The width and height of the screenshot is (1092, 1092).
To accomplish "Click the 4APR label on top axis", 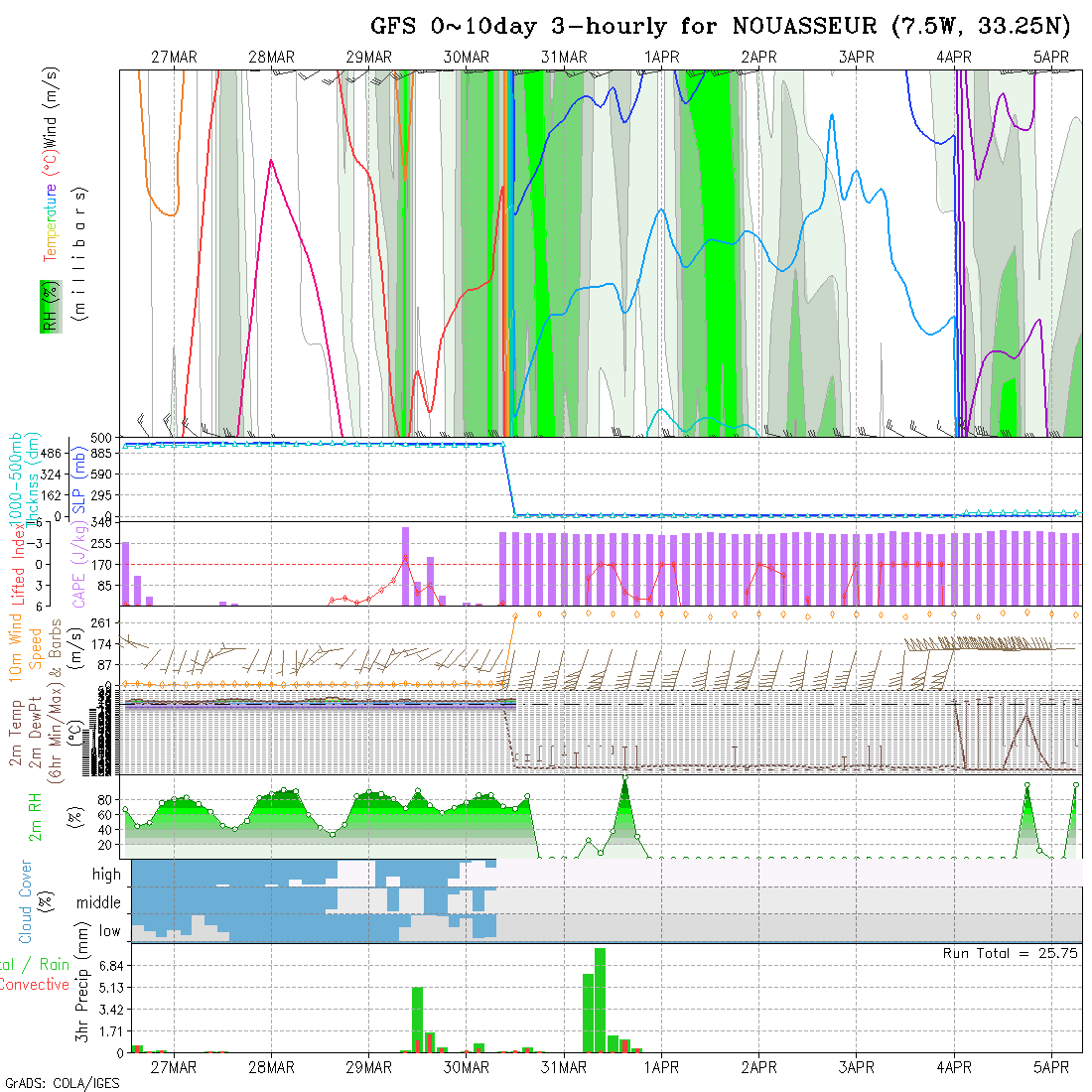I will point(953,58).
